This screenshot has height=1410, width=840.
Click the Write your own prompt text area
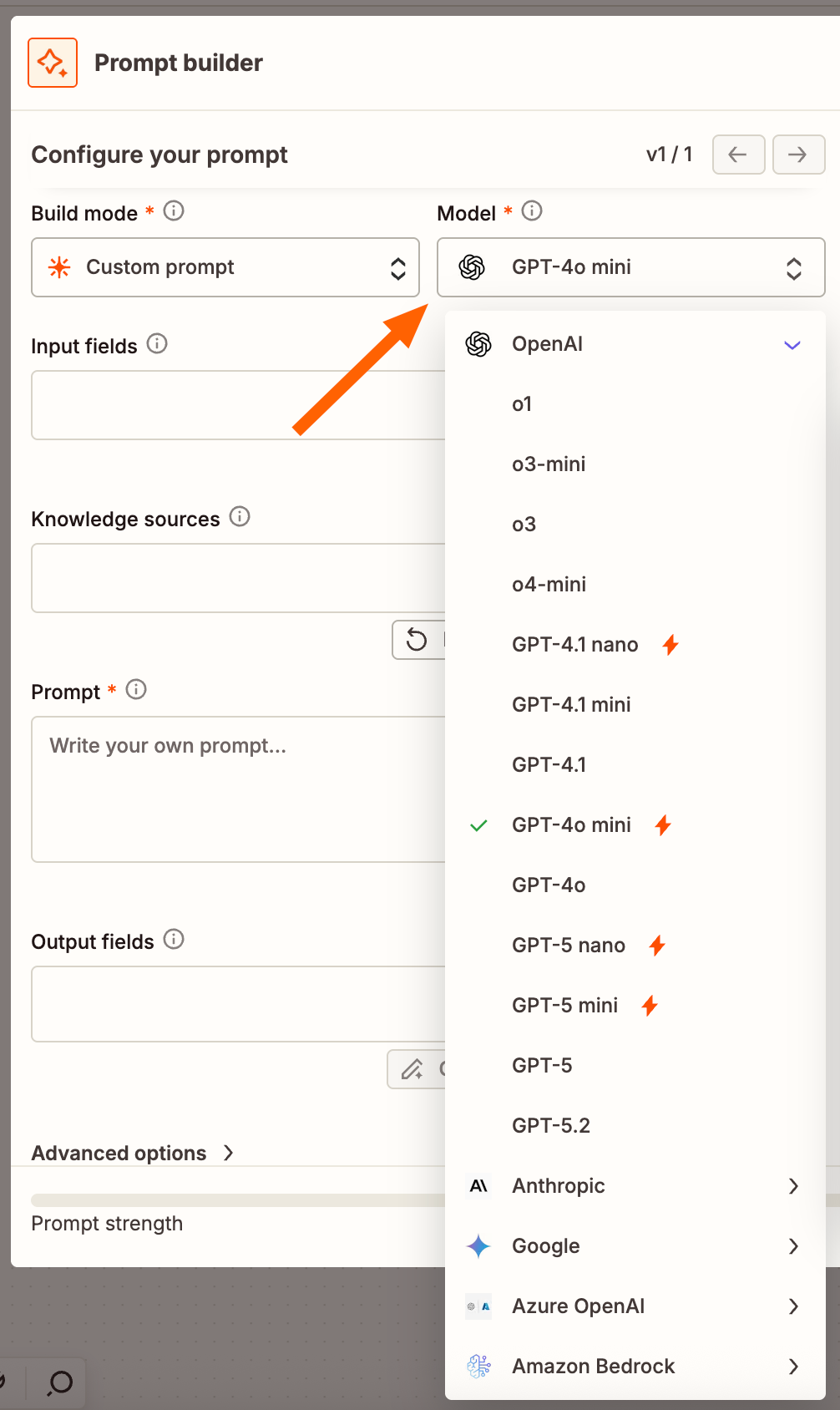pos(239,789)
